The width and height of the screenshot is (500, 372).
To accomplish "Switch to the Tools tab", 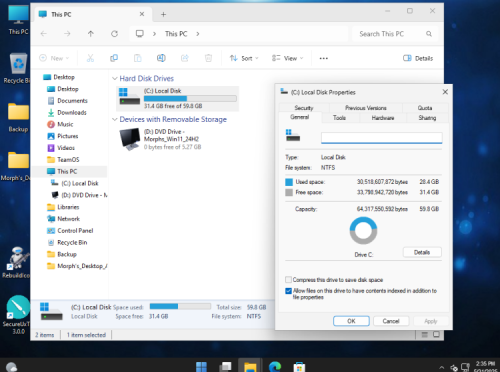I will point(339,118).
